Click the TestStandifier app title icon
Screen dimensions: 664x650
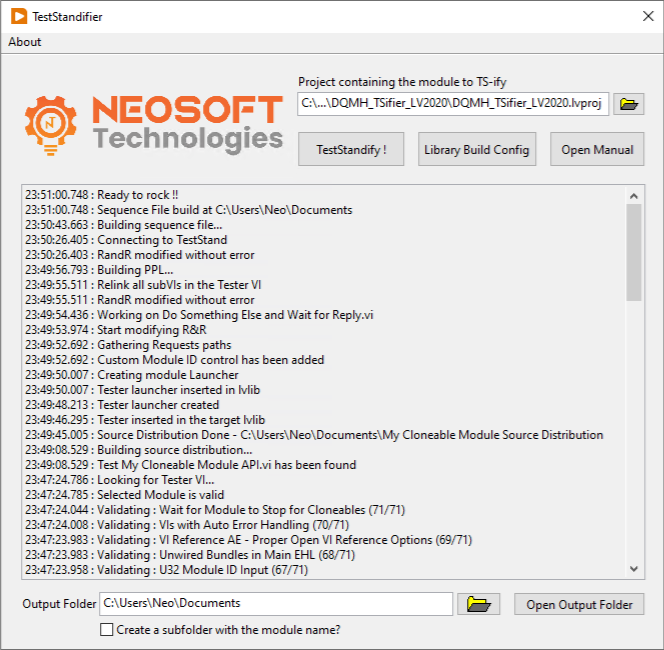pyautogui.click(x=19, y=17)
